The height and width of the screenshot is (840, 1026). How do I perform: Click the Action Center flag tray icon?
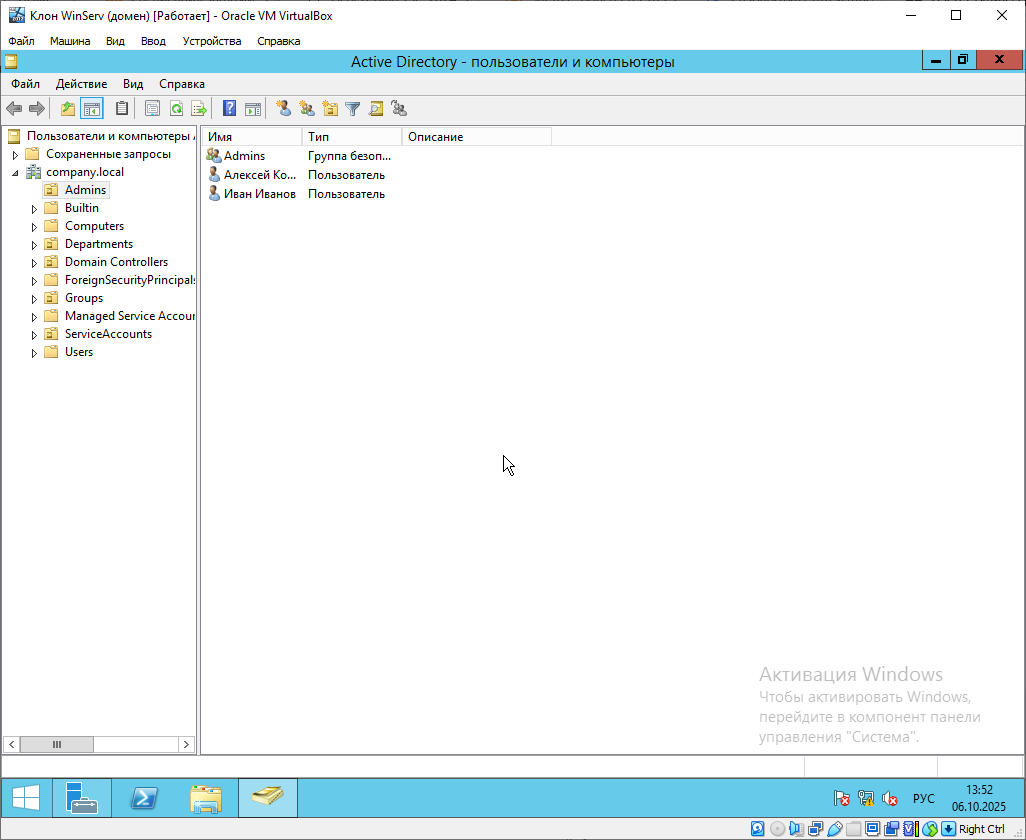point(841,798)
